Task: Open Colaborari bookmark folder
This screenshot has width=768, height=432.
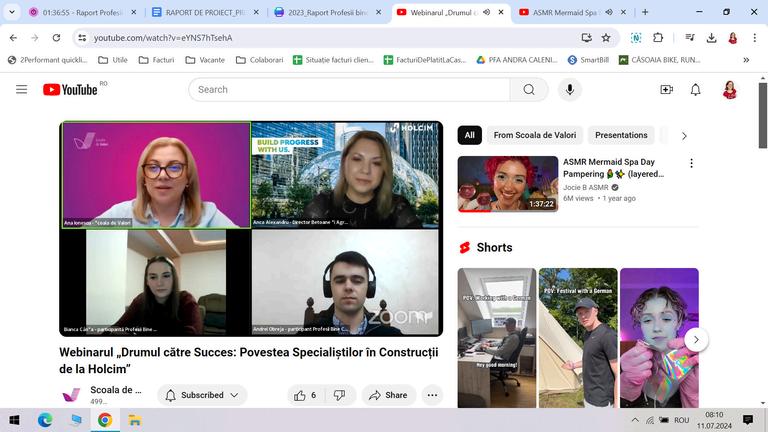Action: 259,60
